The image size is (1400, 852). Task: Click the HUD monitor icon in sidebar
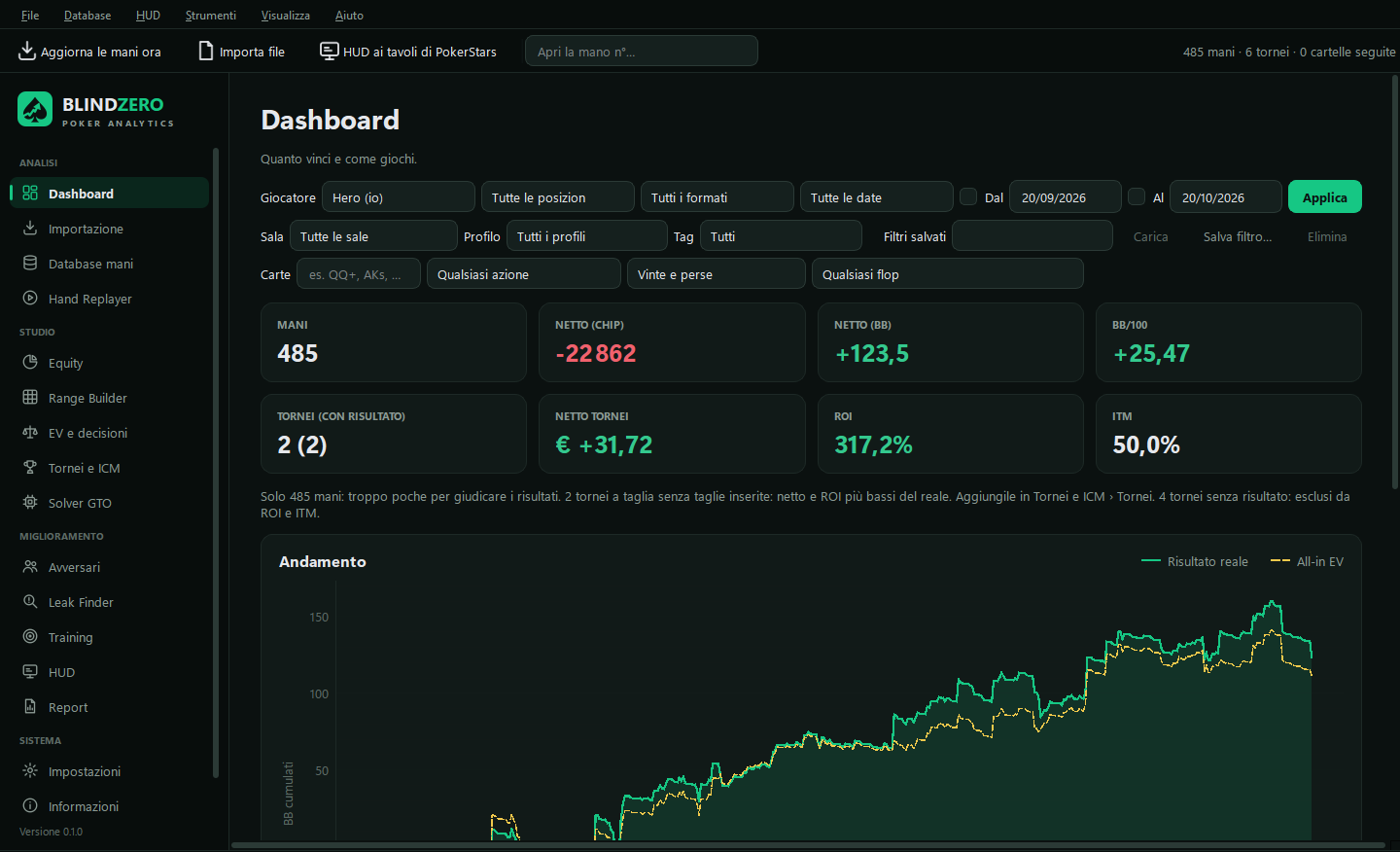point(30,671)
